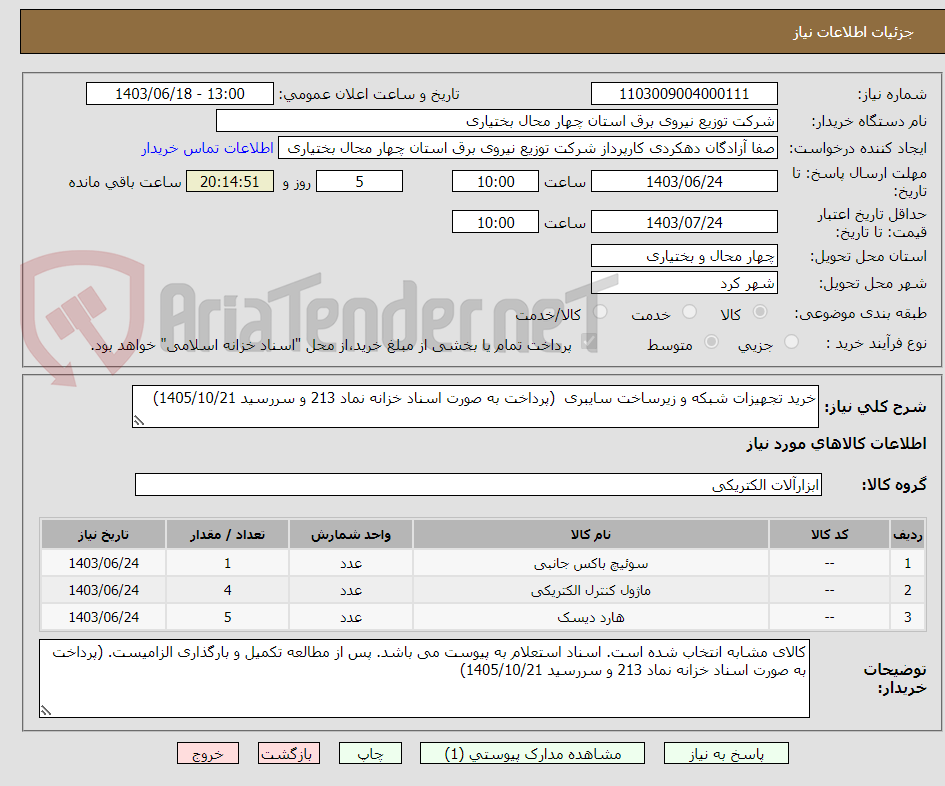Click the نام کالا column header
945x786 pixels.
click(x=591, y=535)
